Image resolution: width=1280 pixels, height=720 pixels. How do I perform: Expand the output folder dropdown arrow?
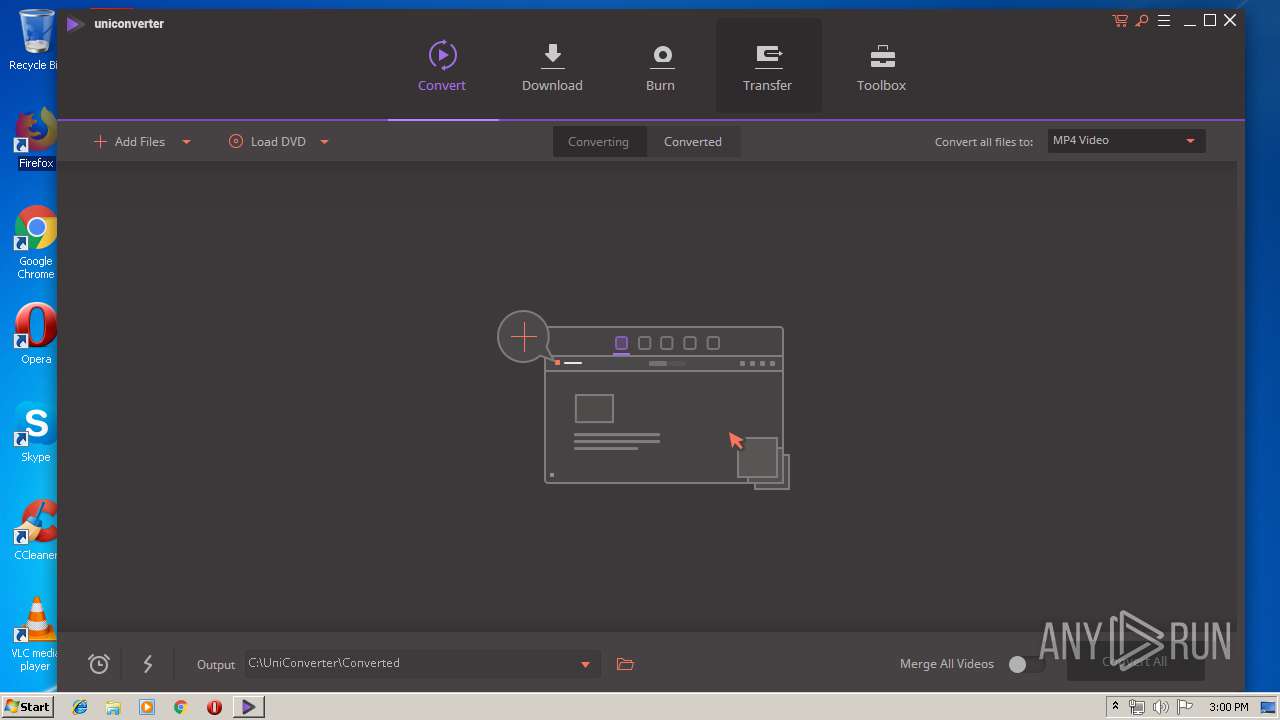(x=586, y=664)
